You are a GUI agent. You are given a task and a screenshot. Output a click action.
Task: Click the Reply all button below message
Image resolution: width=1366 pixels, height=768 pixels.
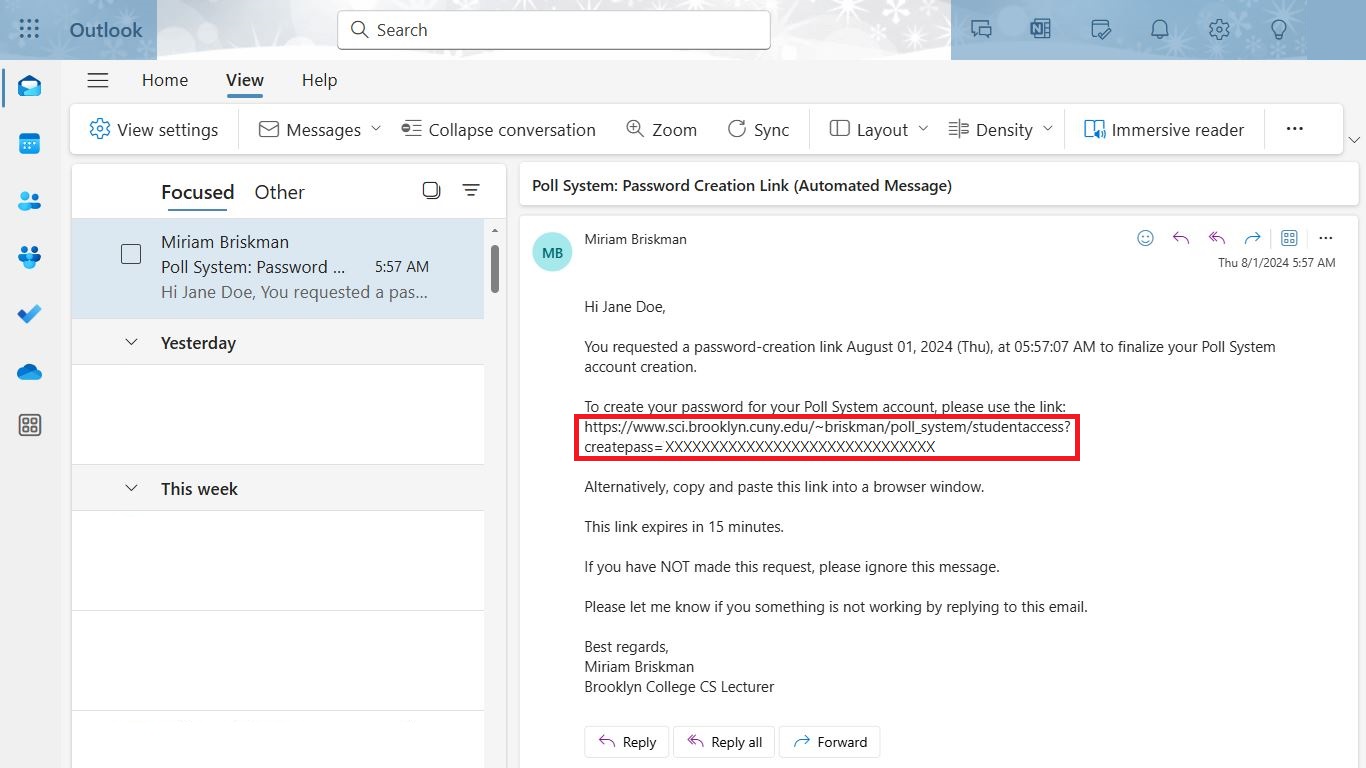coord(724,742)
